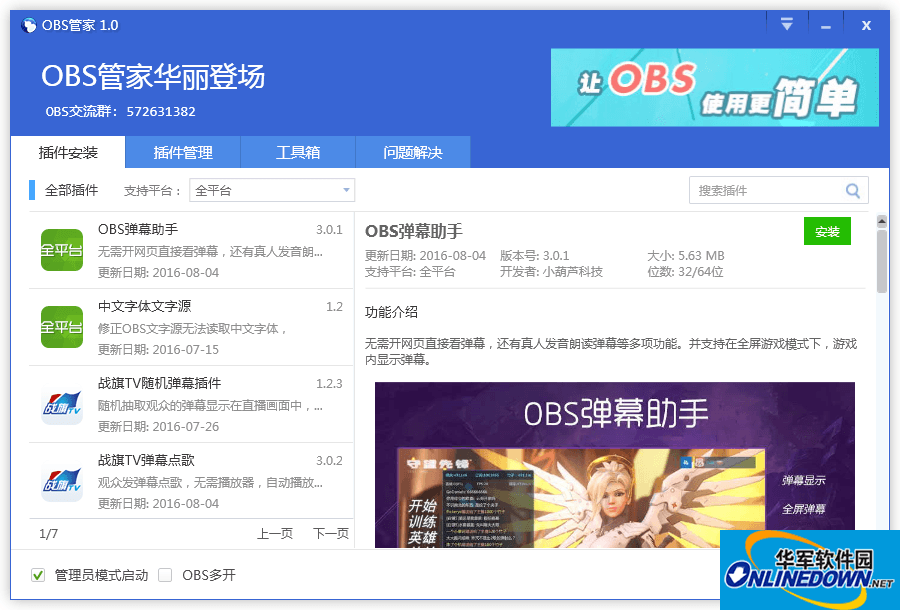The width and height of the screenshot is (900, 610).
Task: Click 支持平台: 全平台 in details pane
Action: 410,271
